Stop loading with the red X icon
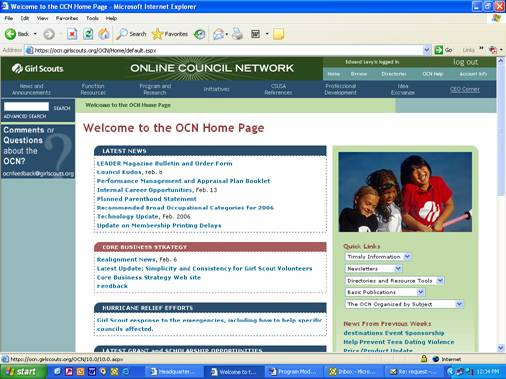This screenshot has height=379, width=506. (72, 34)
